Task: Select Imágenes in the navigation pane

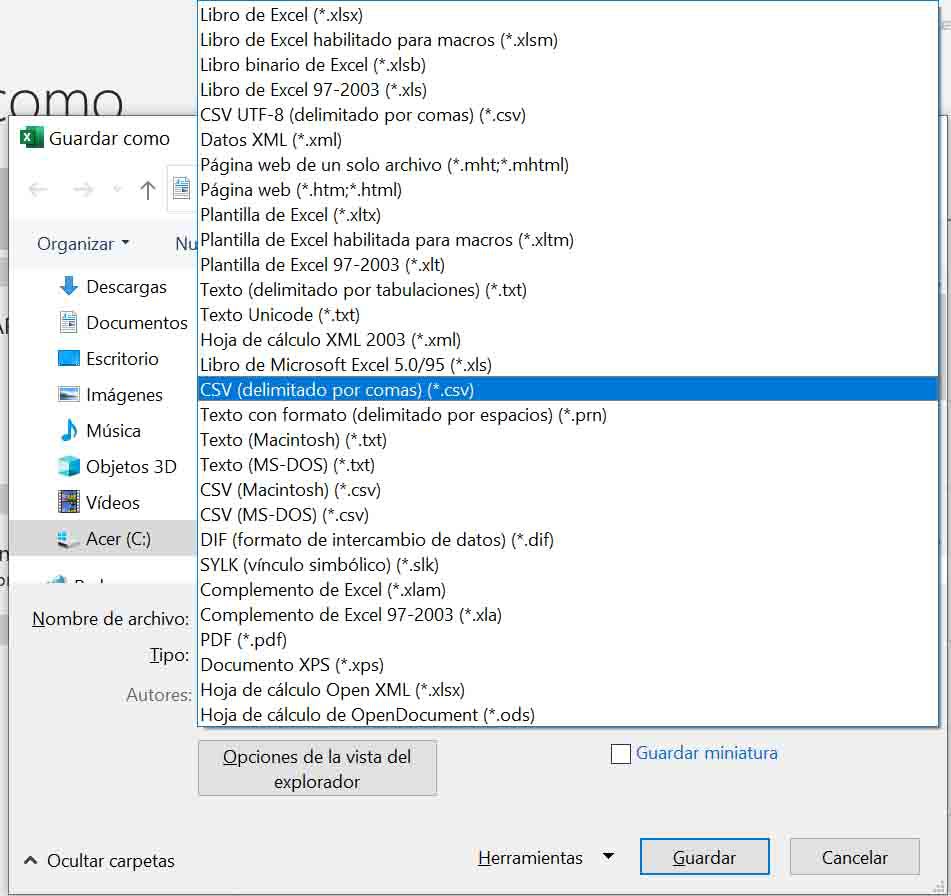Action: (x=124, y=394)
